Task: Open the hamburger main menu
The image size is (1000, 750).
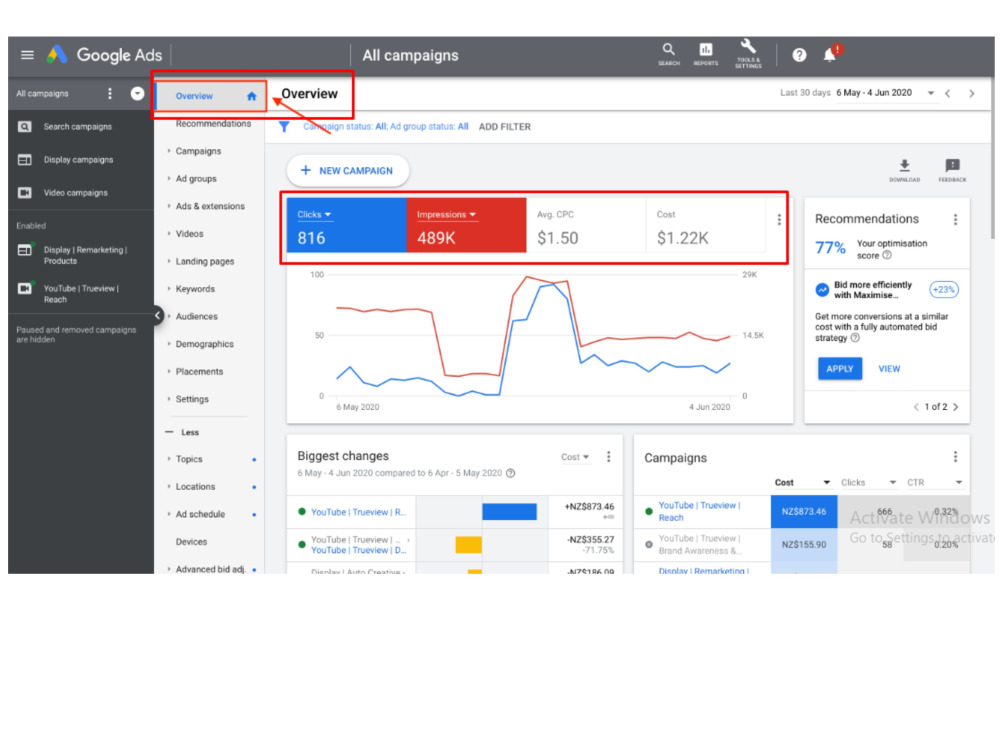Action: (27, 55)
